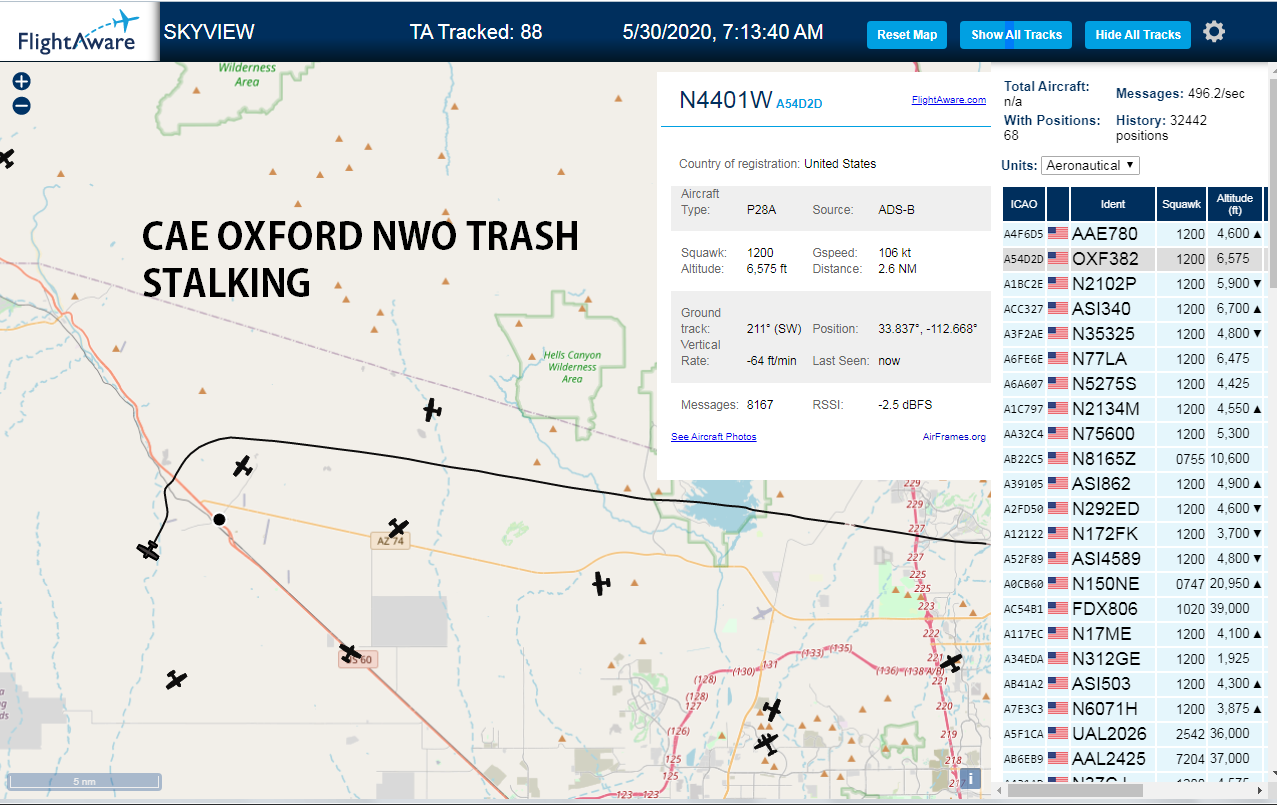Image resolution: width=1277 pixels, height=805 pixels.
Task: Sort table by Ident column header
Action: point(1113,204)
